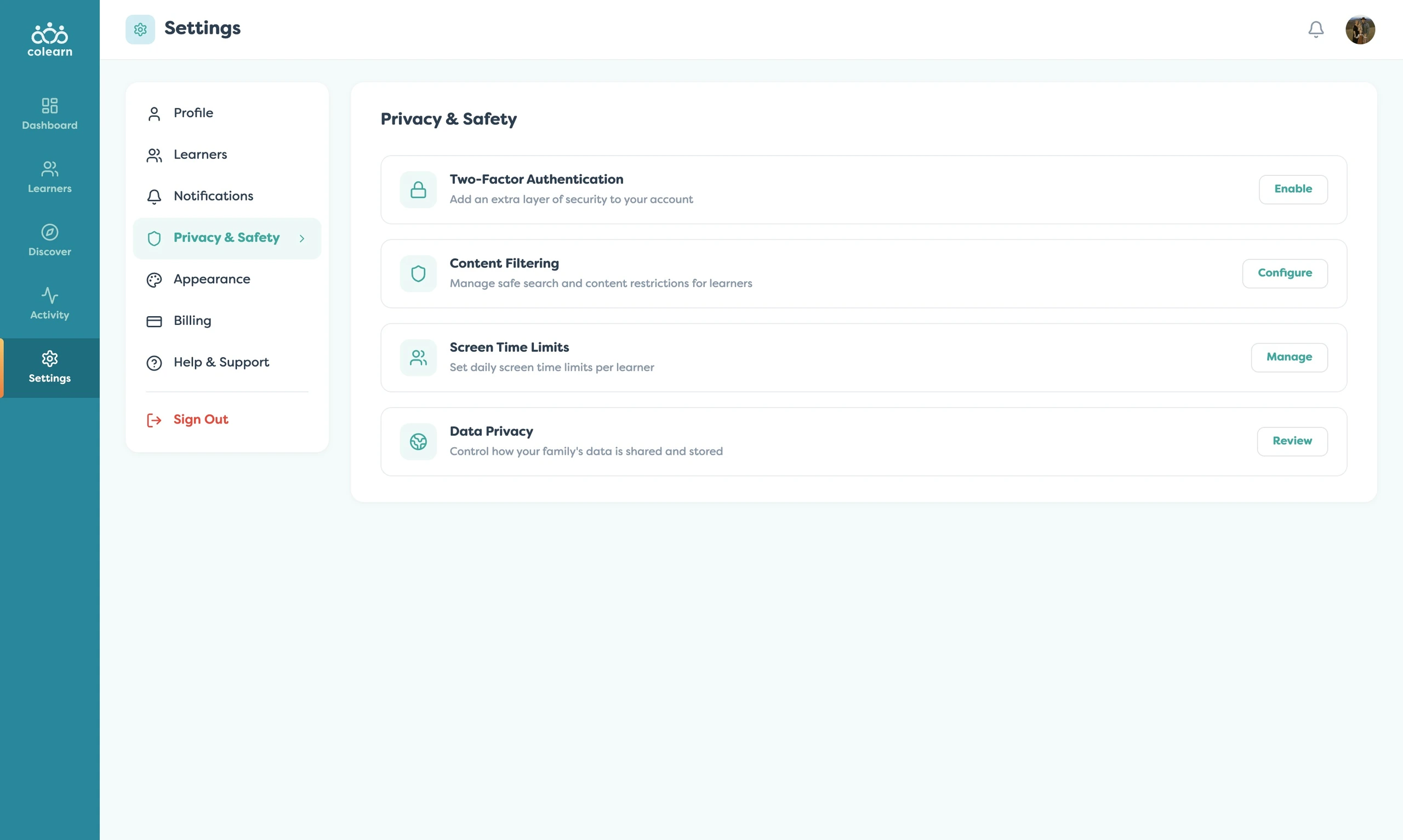
Task: Enable Two-Factor Authentication
Action: [1293, 189]
